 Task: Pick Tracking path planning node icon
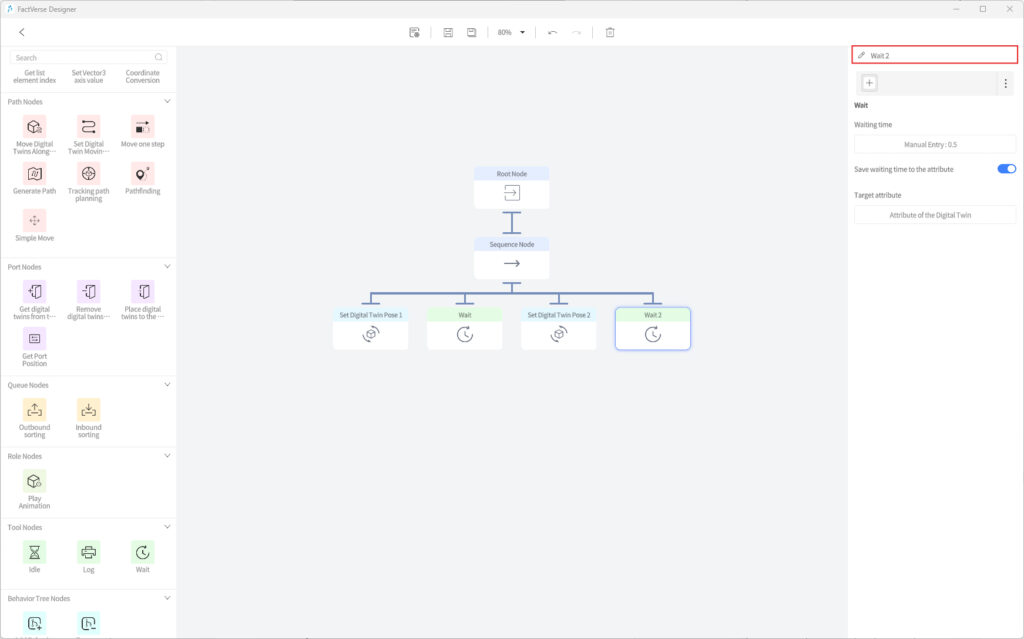coord(88,174)
